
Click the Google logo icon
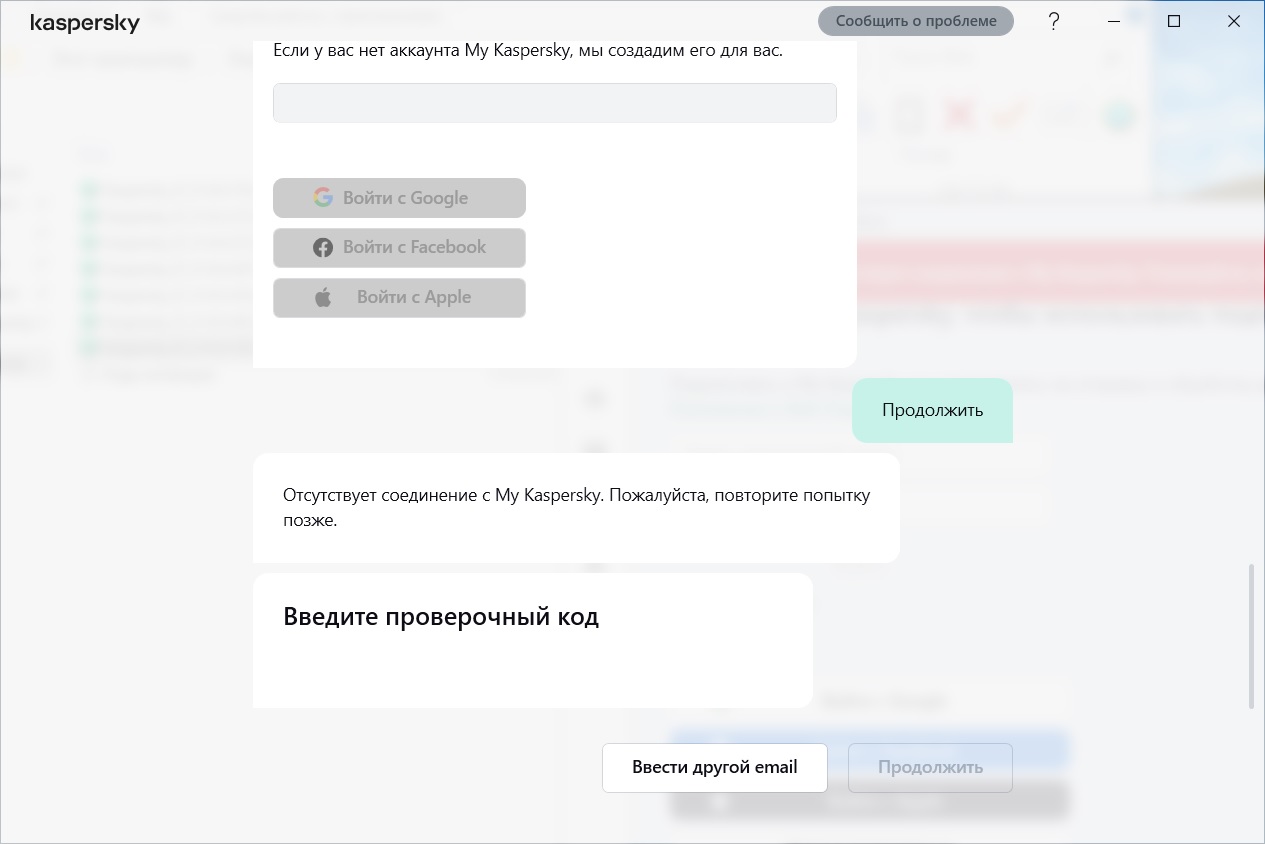pyautogui.click(x=323, y=198)
